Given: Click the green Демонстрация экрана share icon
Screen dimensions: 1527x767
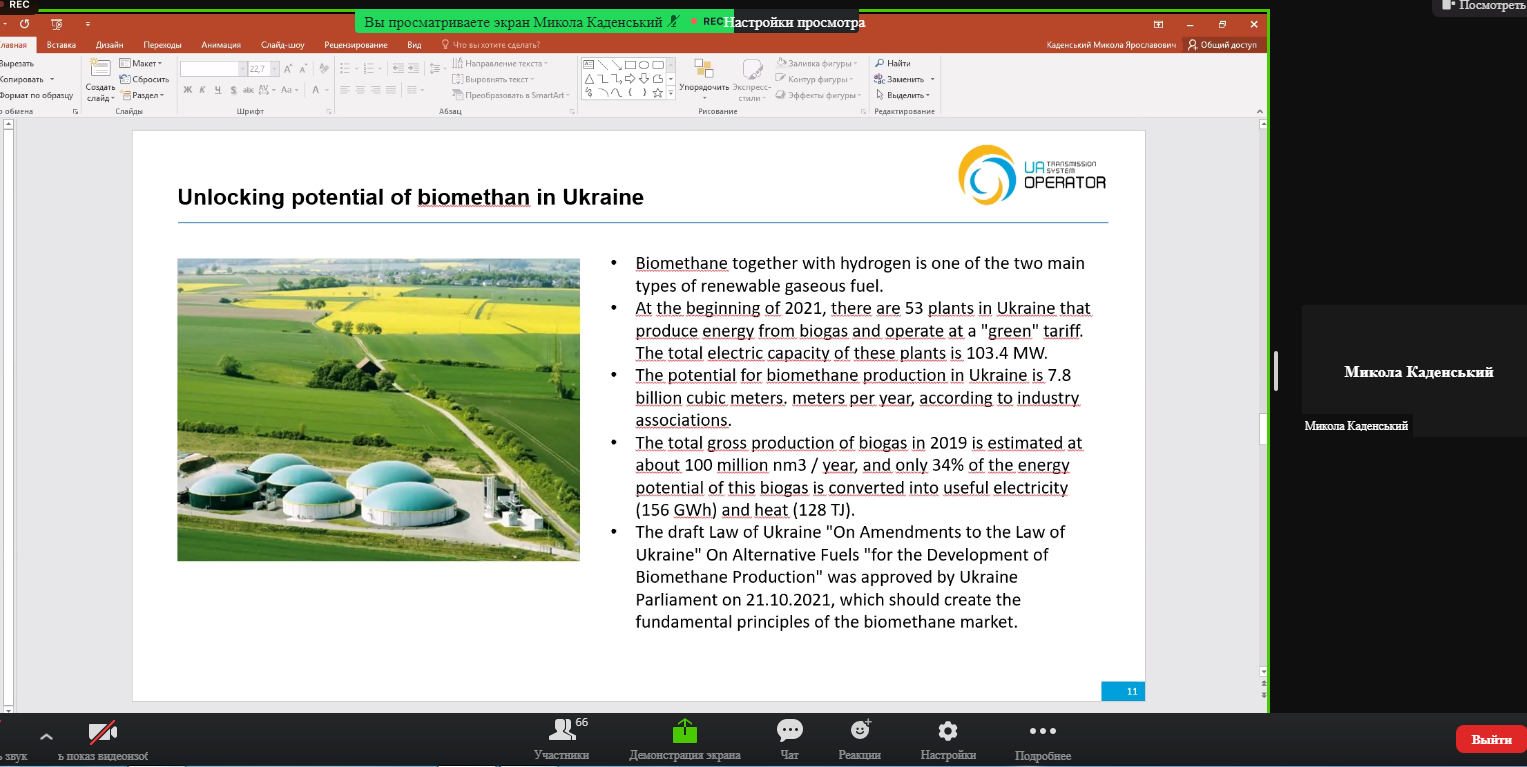Looking at the screenshot, I should point(685,732).
